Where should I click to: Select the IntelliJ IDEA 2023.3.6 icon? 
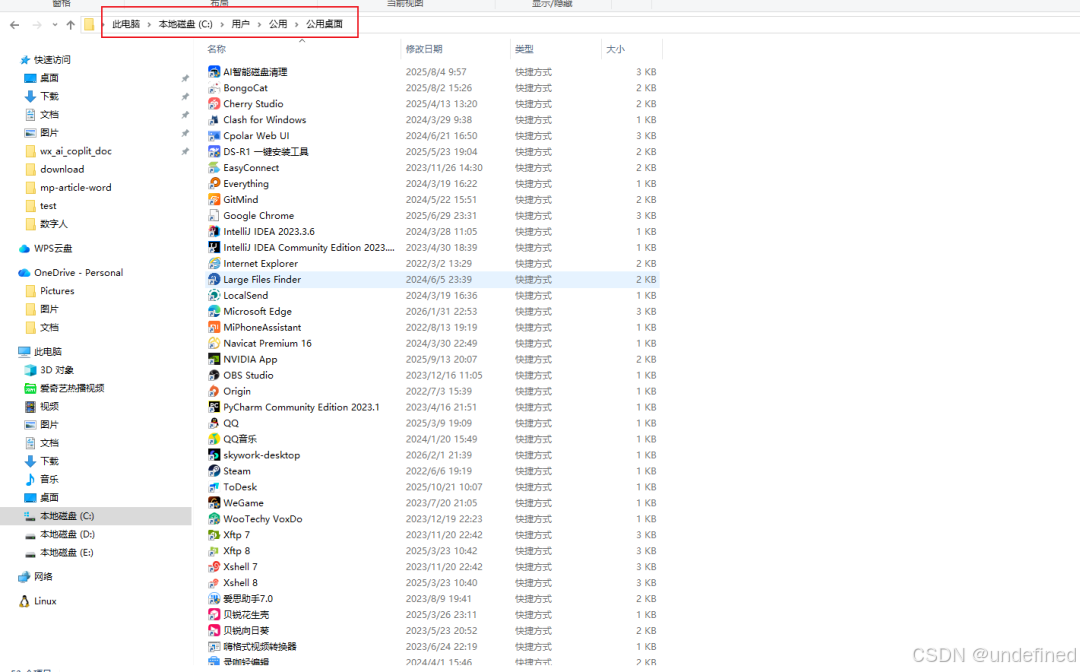(x=214, y=231)
